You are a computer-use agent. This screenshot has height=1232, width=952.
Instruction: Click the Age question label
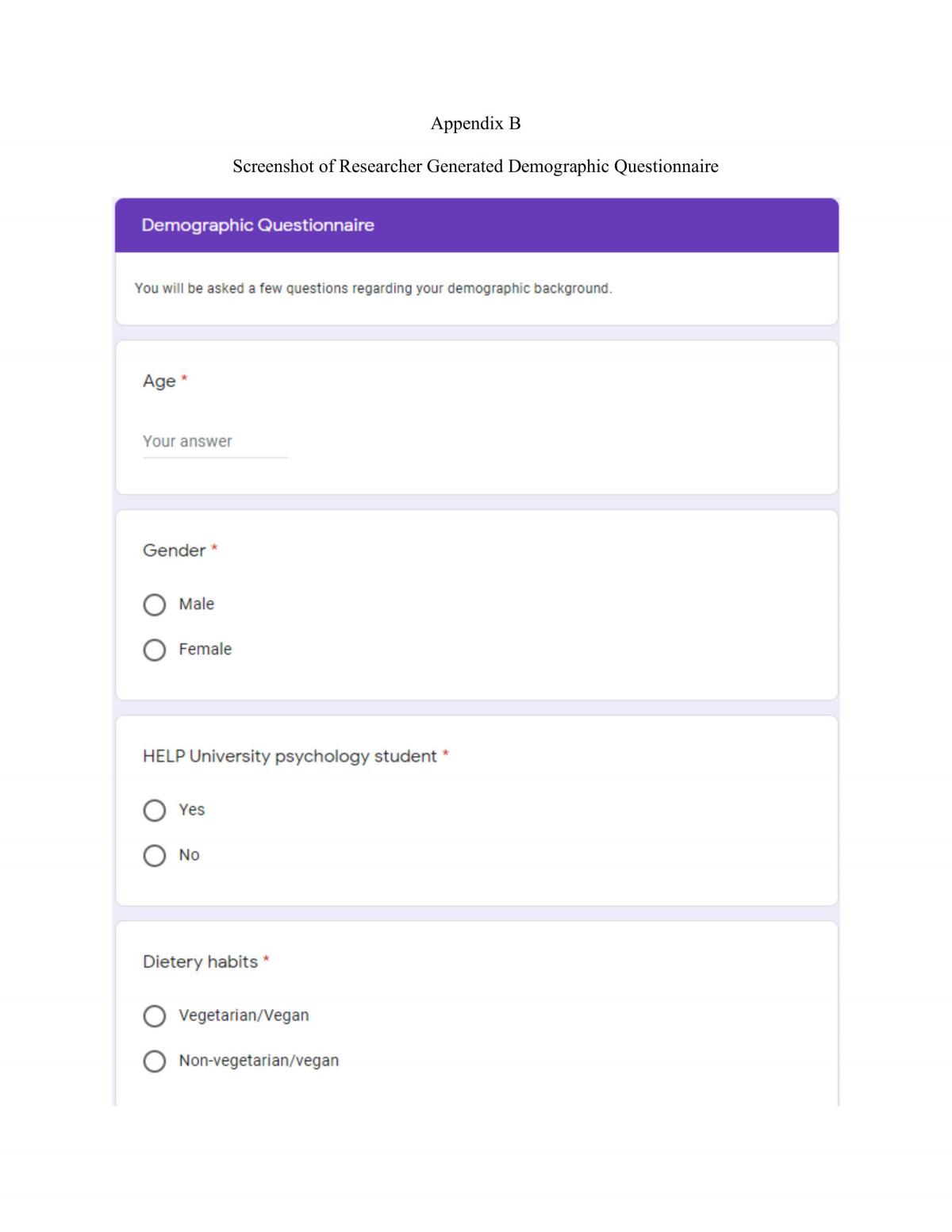(159, 382)
